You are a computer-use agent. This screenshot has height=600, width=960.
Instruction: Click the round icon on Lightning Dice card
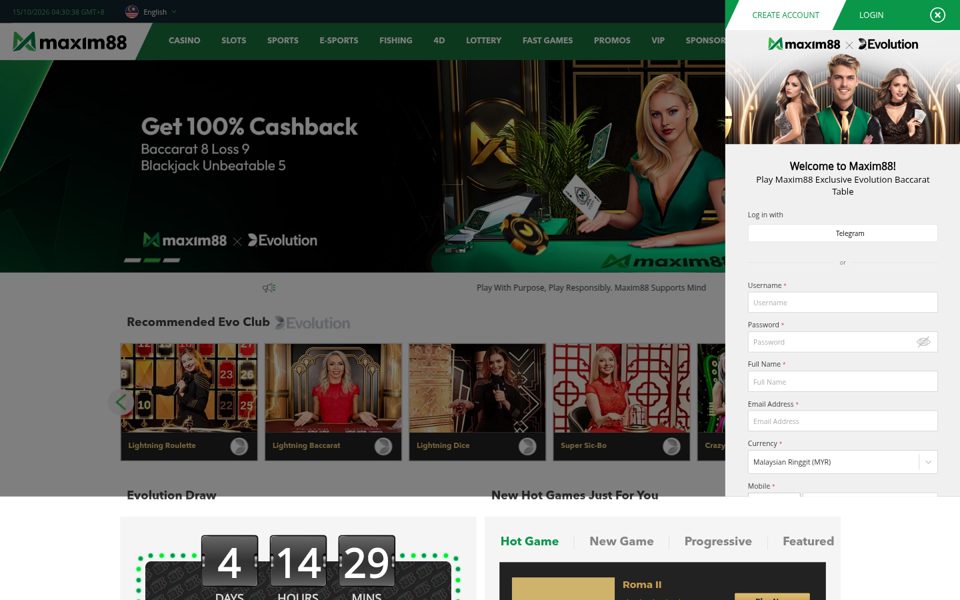[x=527, y=446]
